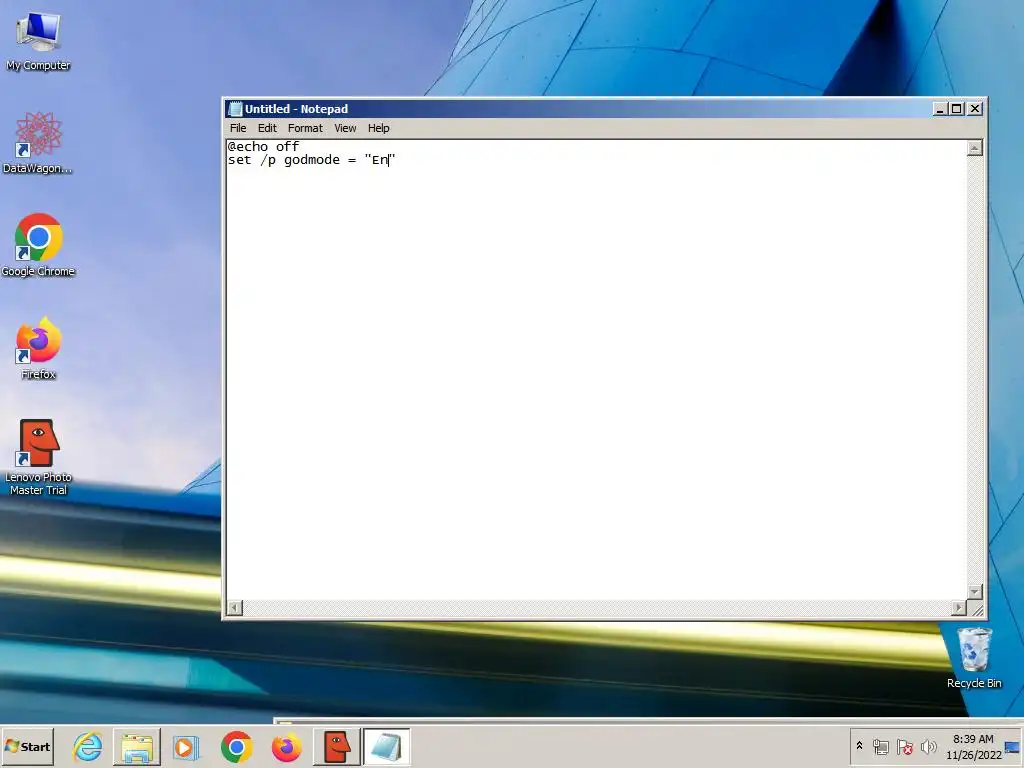Click the vertical scrollbar up arrow

974,148
